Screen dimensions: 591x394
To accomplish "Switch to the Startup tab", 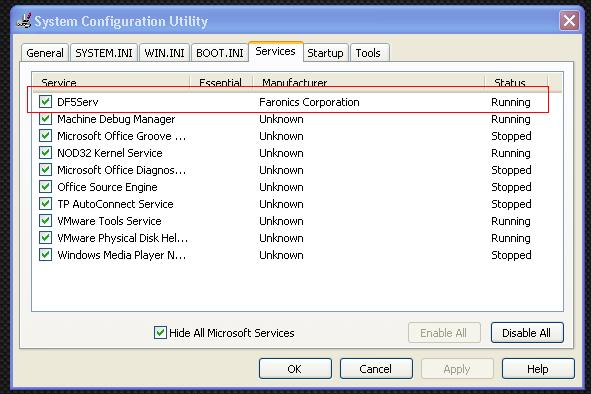I will [x=325, y=53].
